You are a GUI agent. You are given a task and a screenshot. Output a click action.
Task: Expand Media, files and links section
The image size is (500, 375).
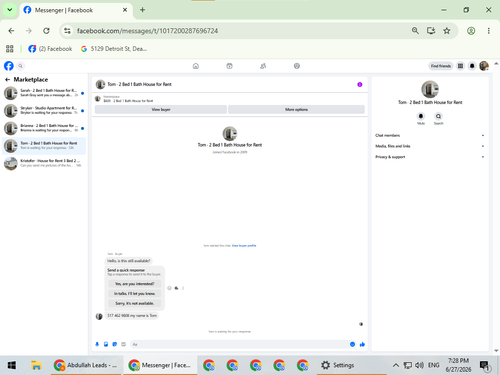pyautogui.click(x=430, y=146)
